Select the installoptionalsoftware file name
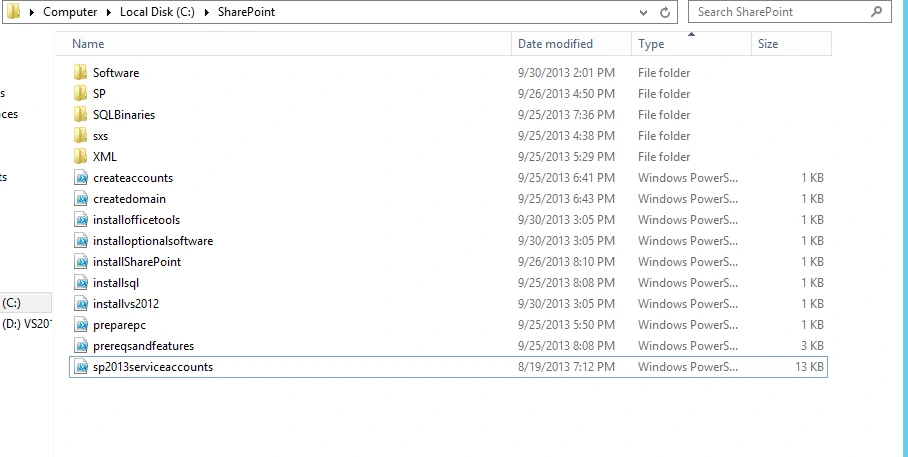 coord(153,241)
